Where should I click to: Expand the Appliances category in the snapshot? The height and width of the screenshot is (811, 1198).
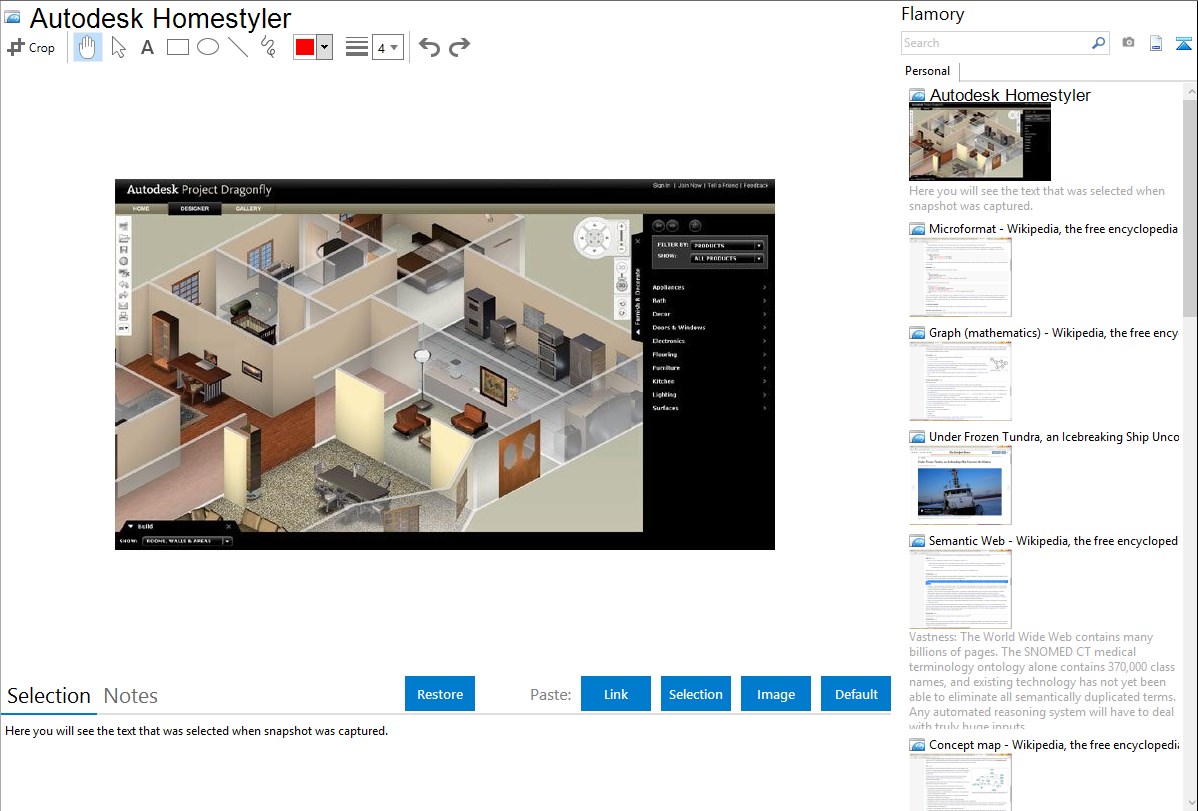pyautogui.click(x=708, y=287)
